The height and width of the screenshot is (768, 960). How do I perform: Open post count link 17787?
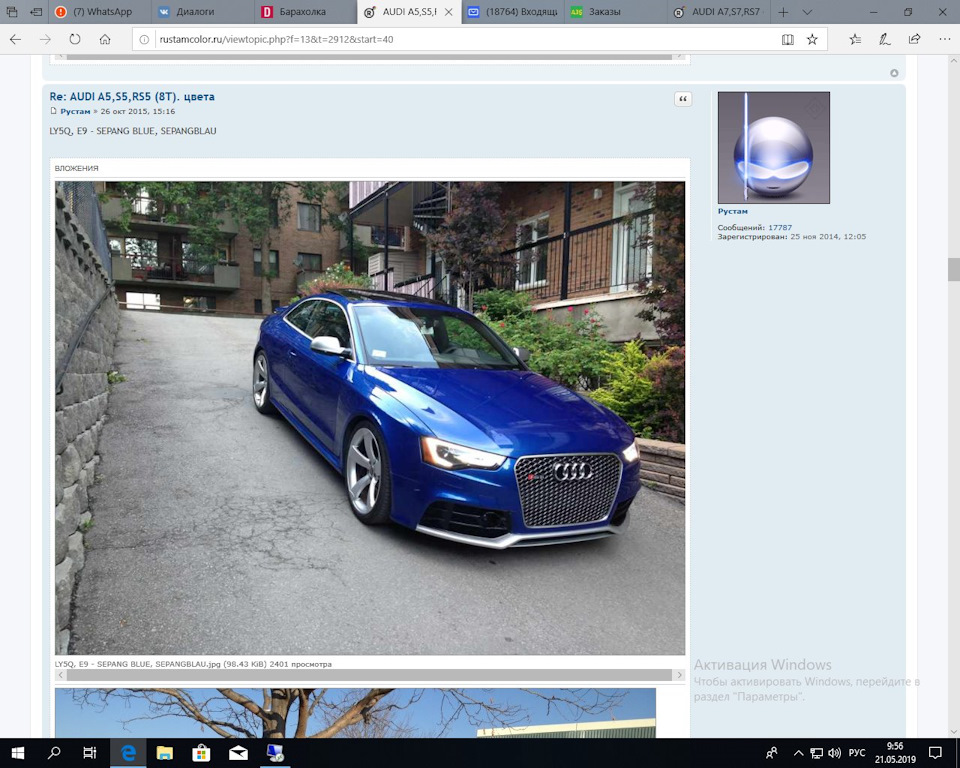coord(780,227)
